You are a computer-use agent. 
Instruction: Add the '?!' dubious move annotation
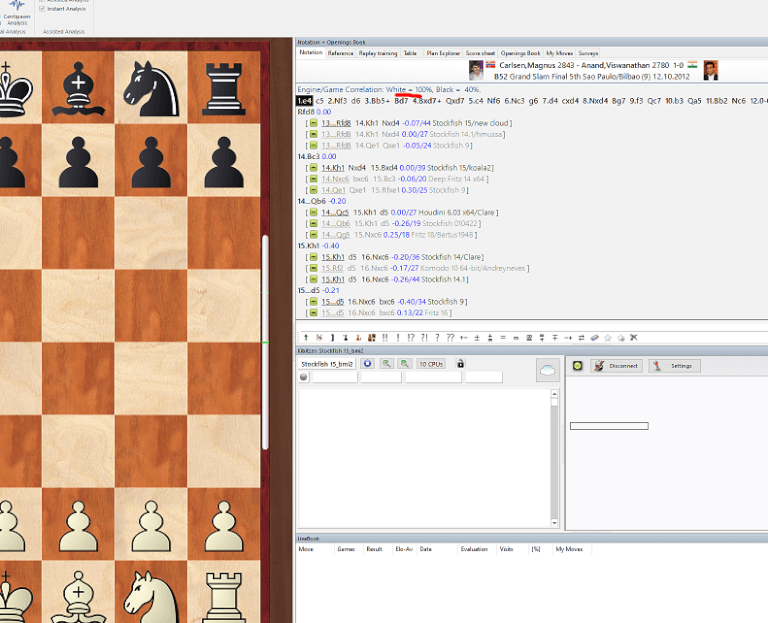point(424,337)
